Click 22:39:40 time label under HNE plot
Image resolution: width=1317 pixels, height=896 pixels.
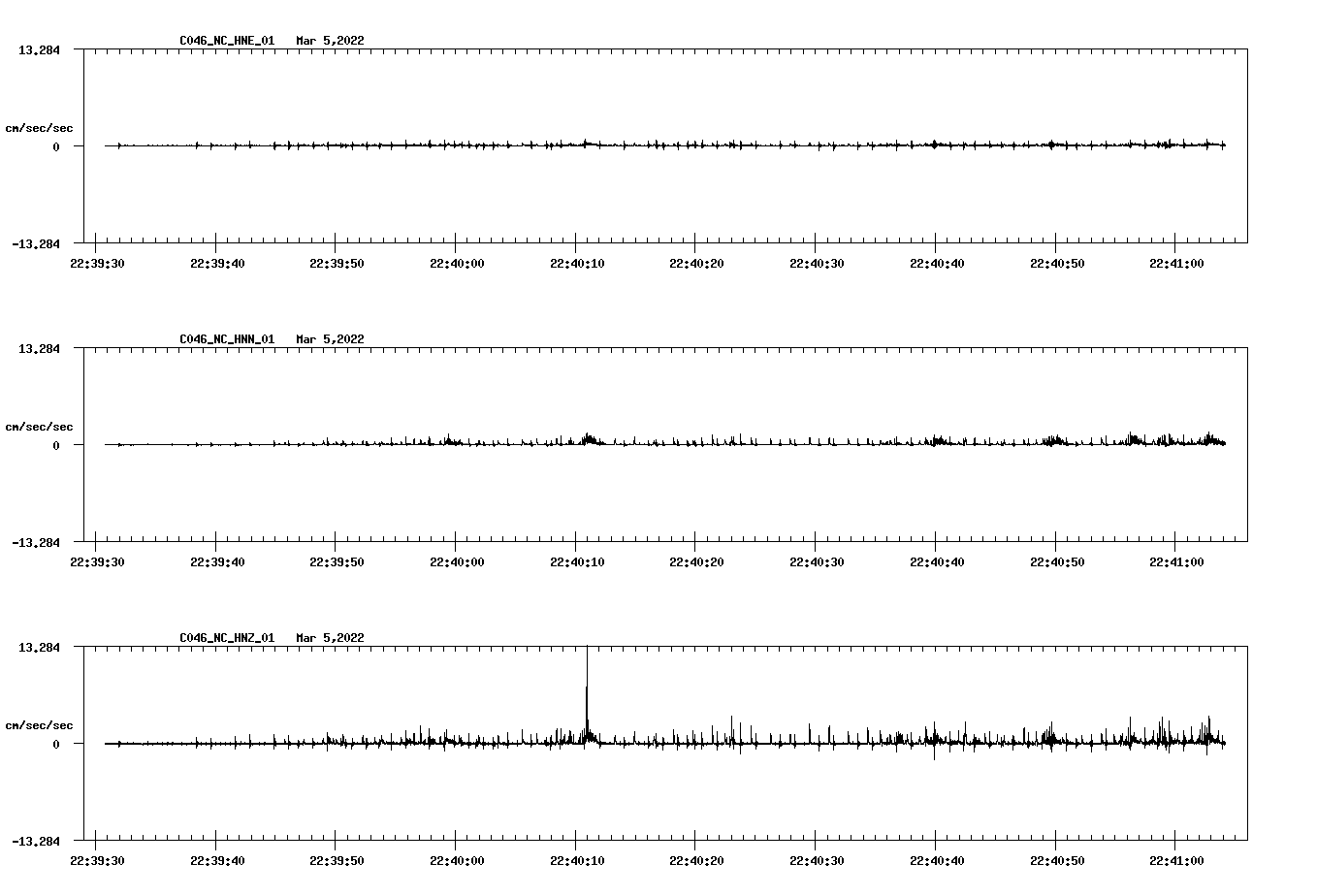(216, 263)
